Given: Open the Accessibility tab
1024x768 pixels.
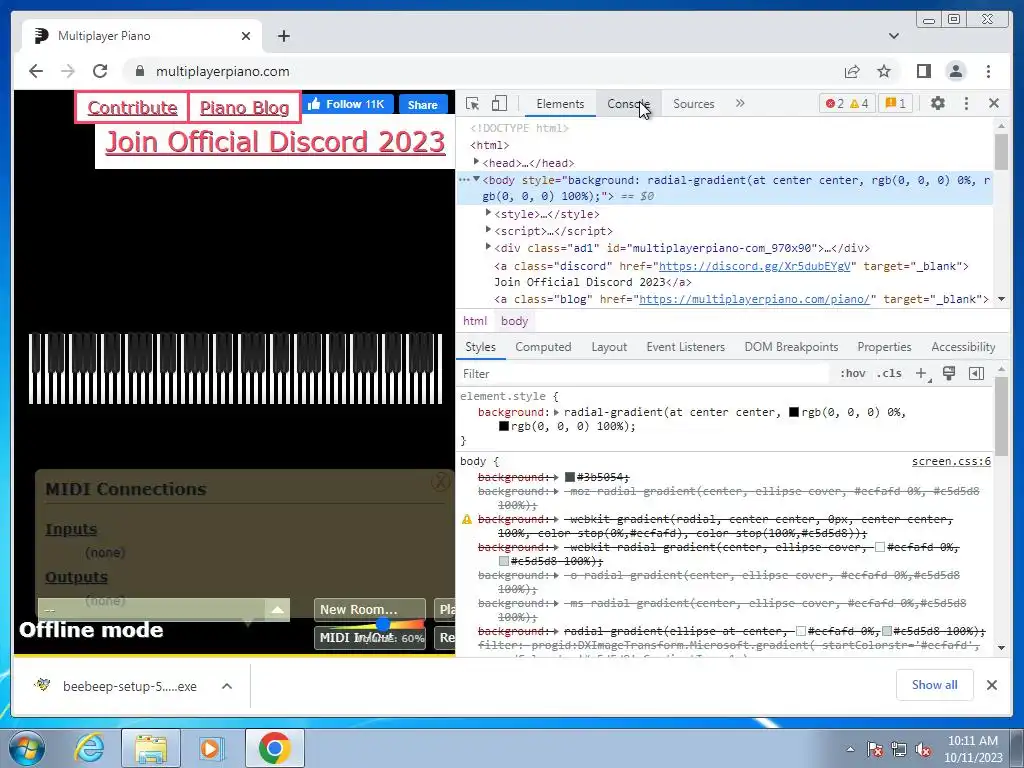Looking at the screenshot, I should point(963,347).
